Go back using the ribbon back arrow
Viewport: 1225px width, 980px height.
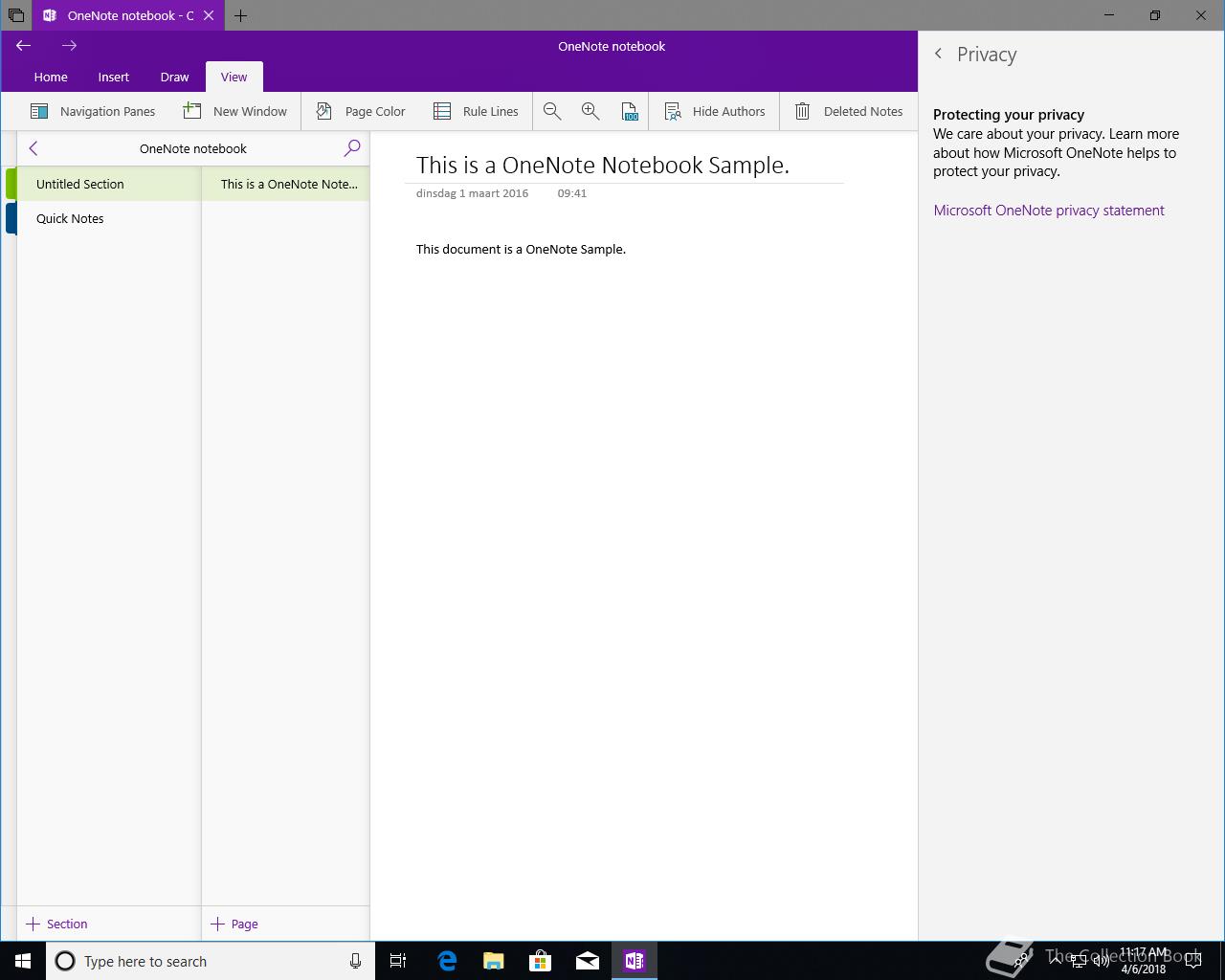24,45
